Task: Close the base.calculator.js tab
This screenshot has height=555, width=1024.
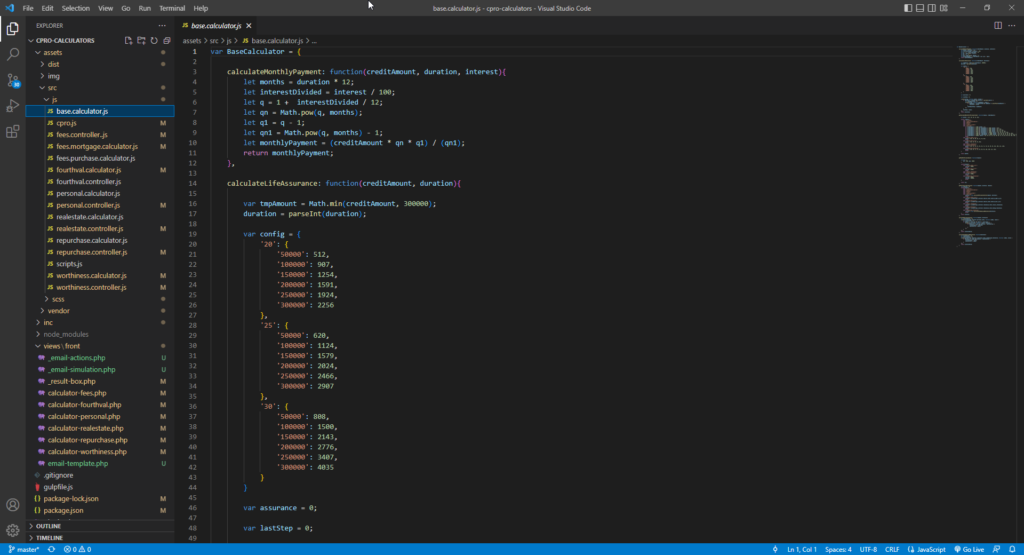Action: [249, 25]
